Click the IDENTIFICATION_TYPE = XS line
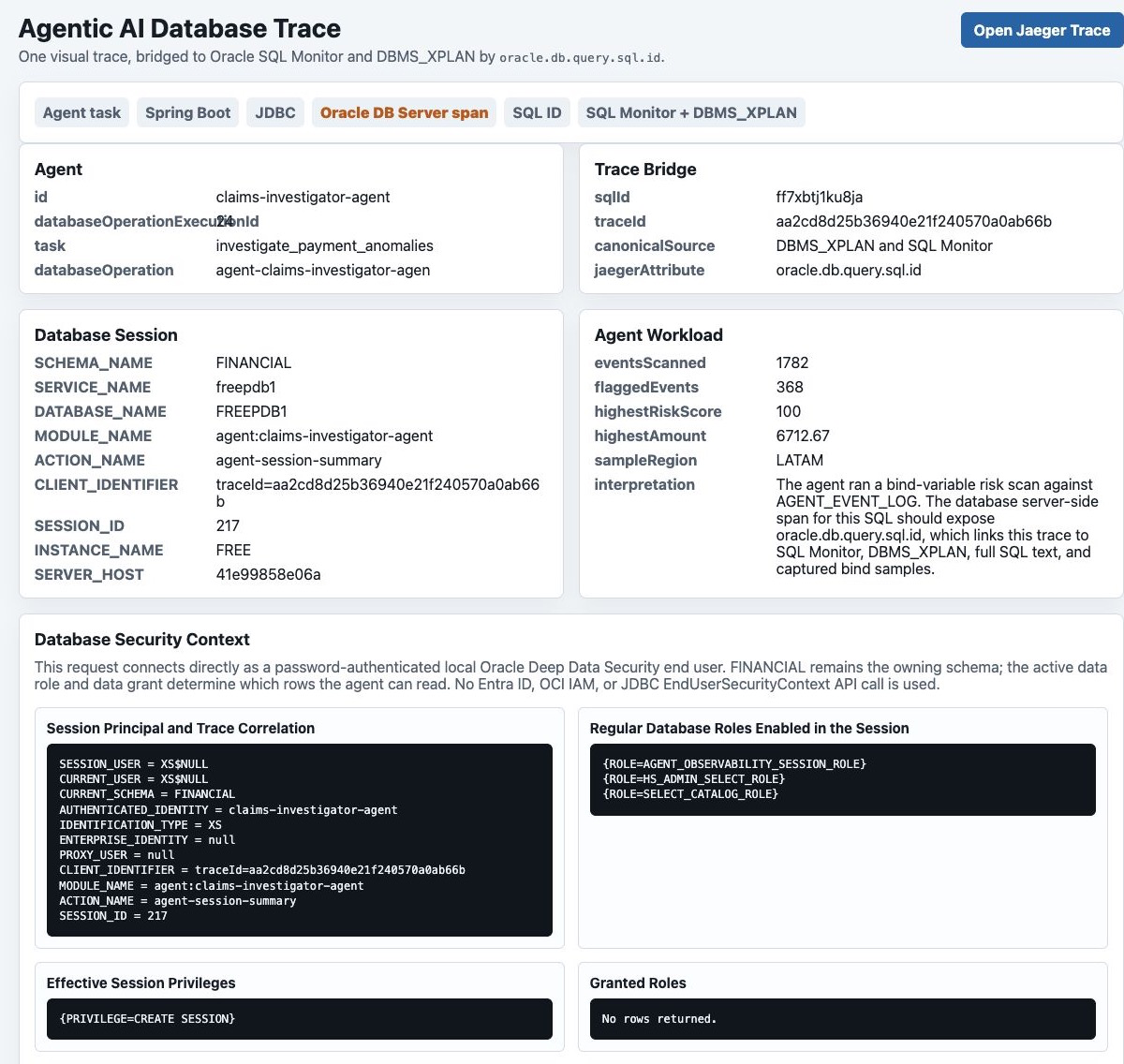 point(140,825)
